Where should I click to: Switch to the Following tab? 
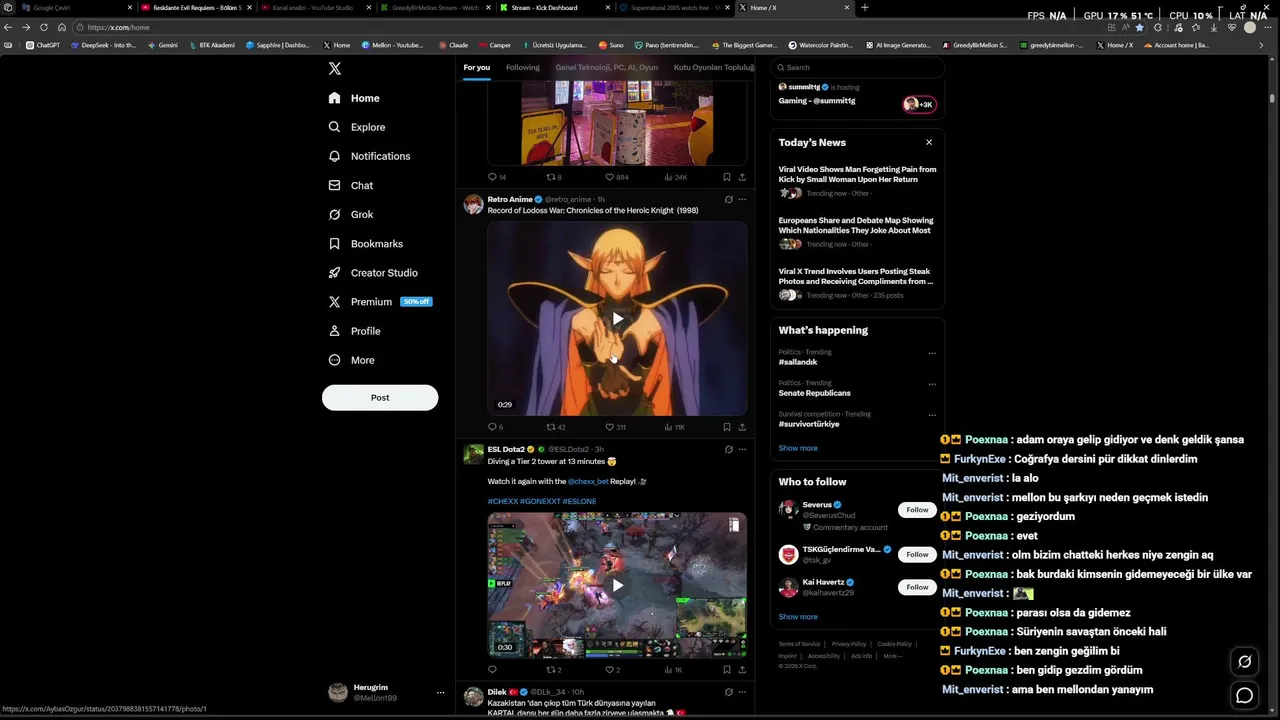coord(522,67)
